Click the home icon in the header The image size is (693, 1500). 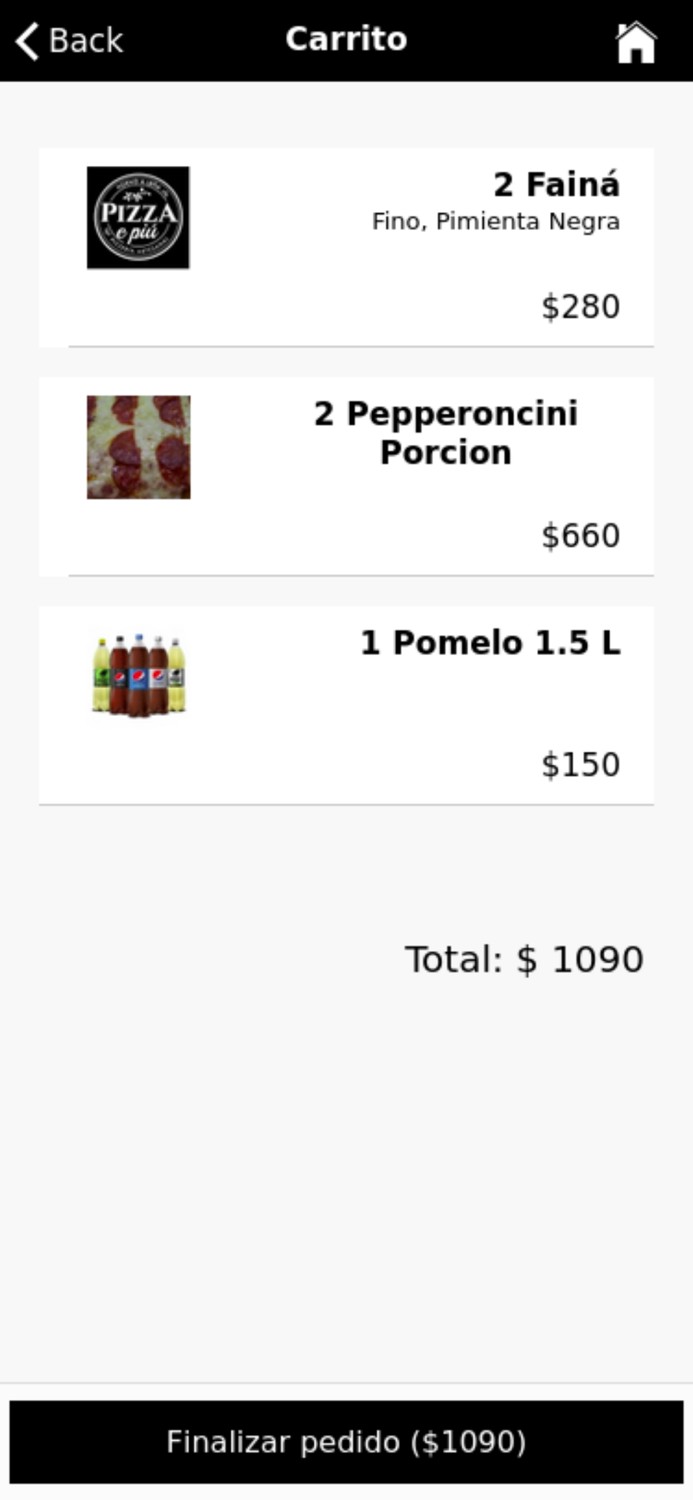636,39
